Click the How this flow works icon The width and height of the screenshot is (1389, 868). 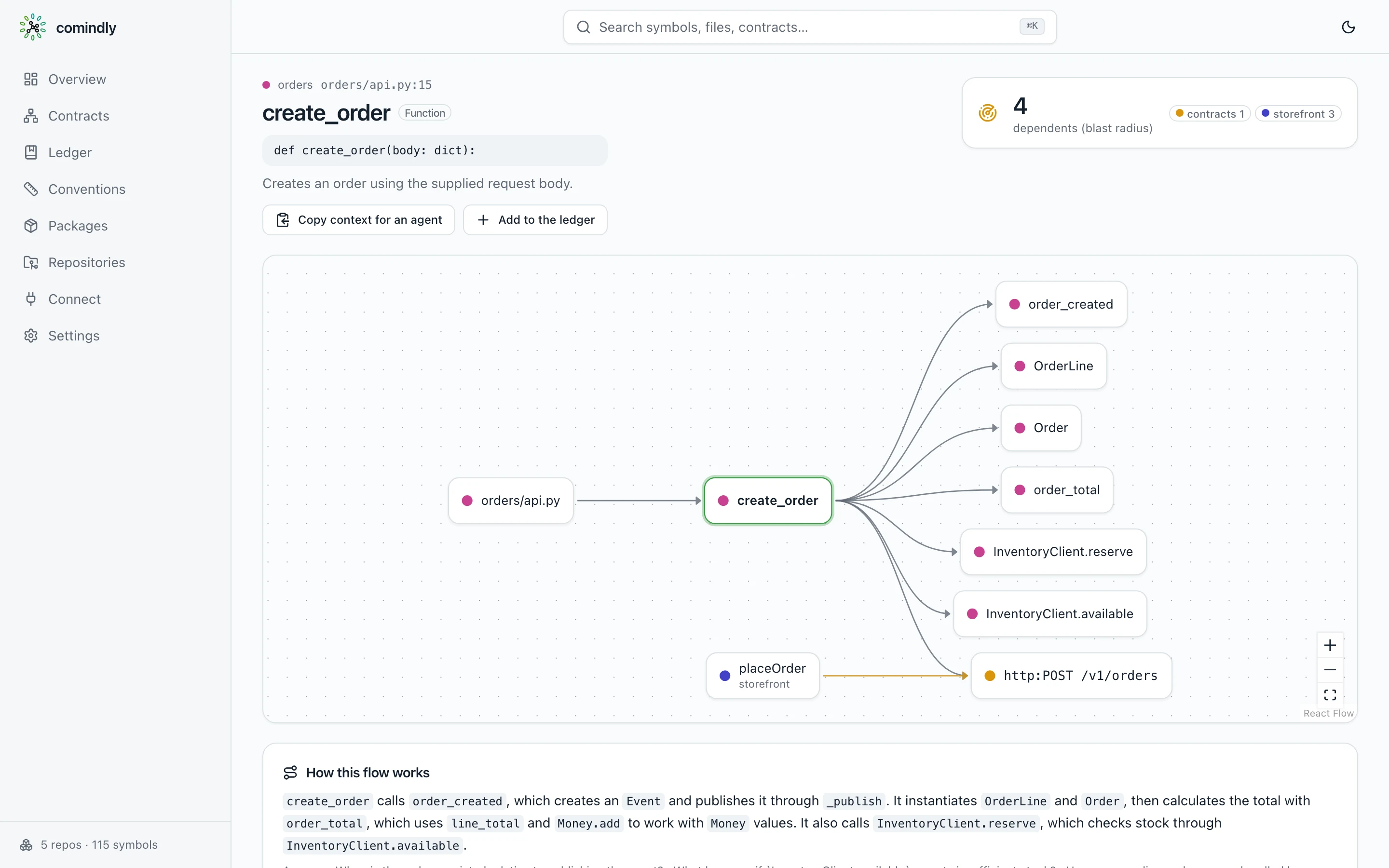(x=290, y=773)
